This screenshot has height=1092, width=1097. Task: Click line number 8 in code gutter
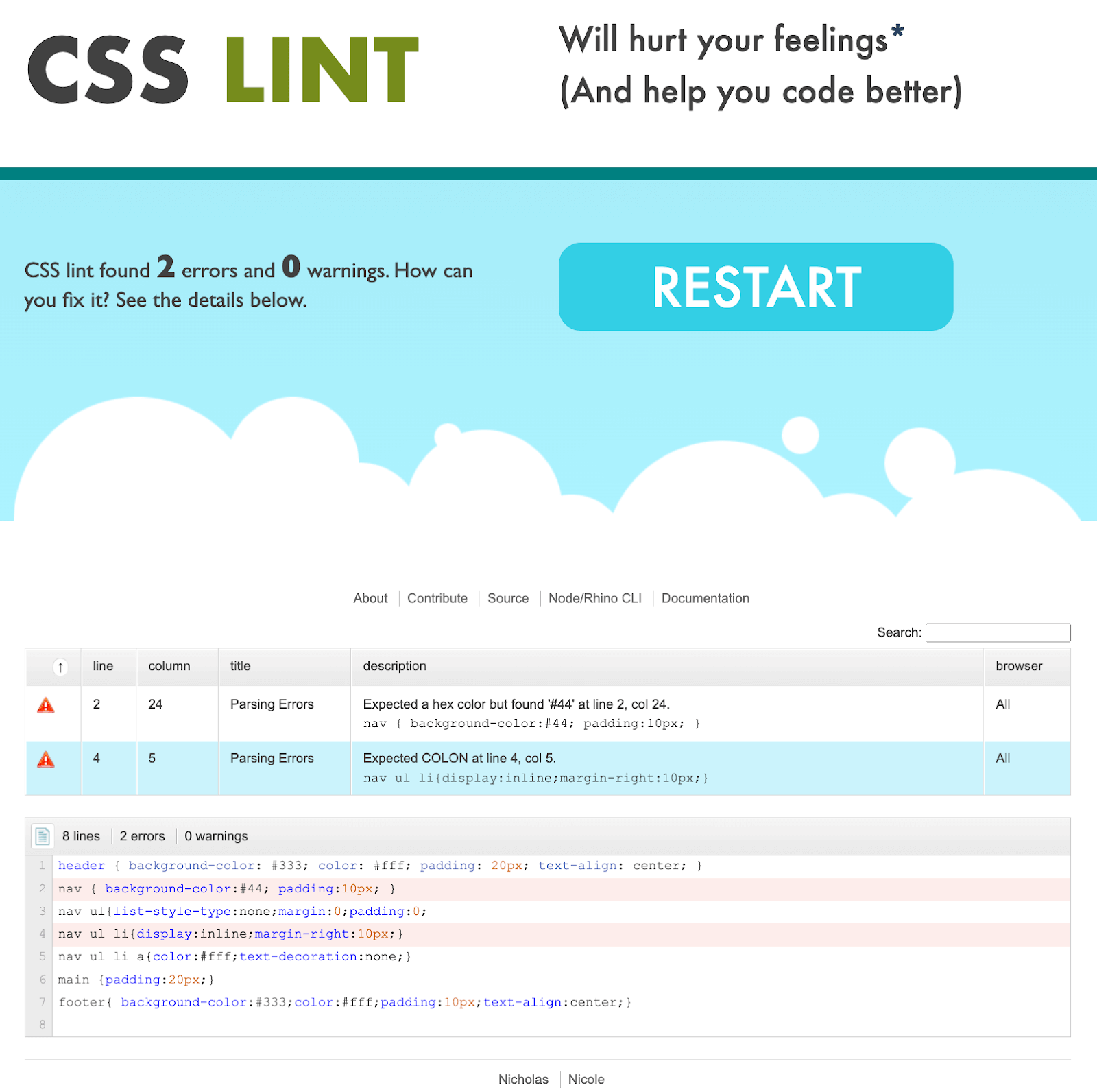(x=43, y=1025)
